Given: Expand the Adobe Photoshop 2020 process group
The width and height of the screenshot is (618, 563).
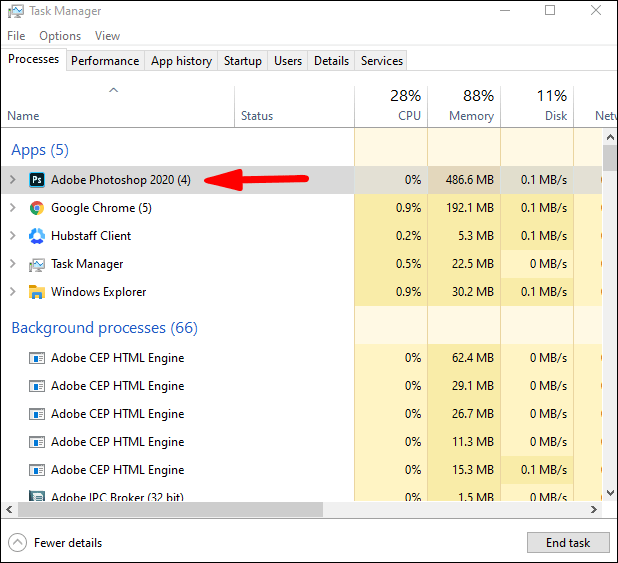Looking at the screenshot, I should pos(13,180).
